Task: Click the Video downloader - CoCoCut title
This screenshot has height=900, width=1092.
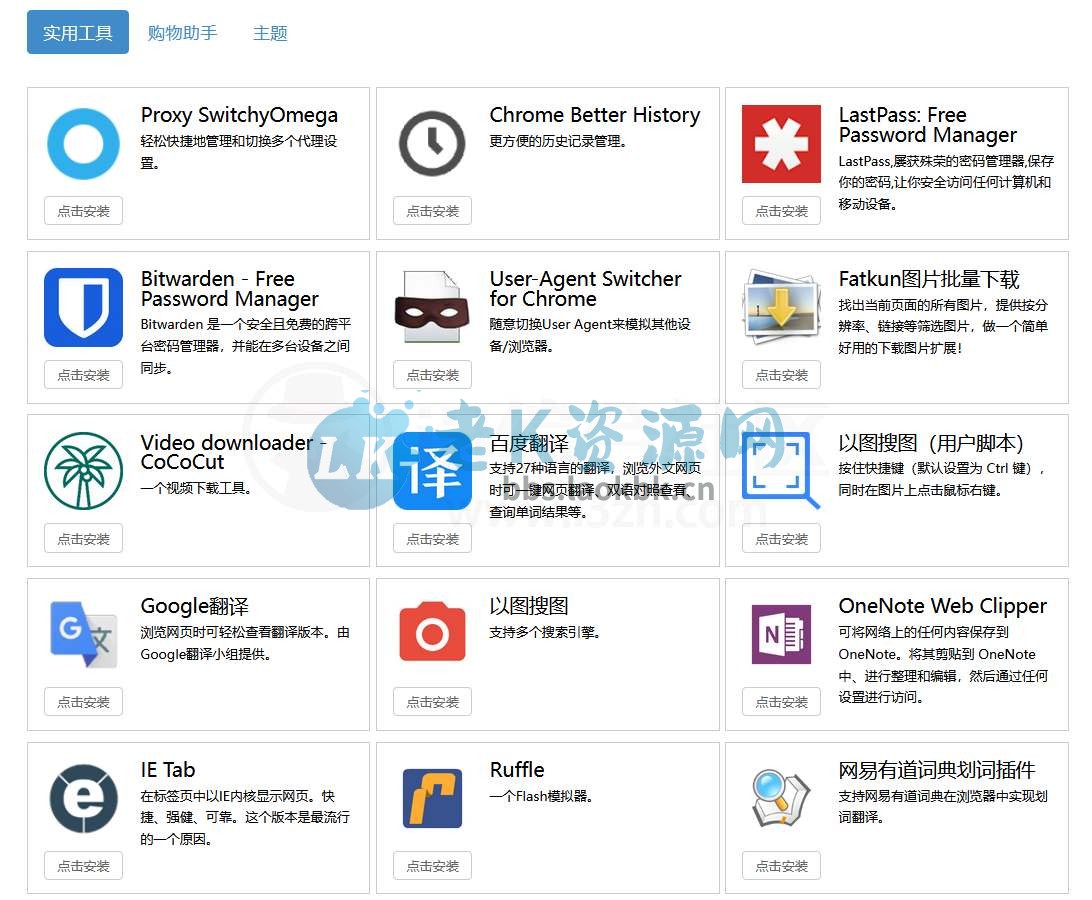Action: pyautogui.click(x=233, y=452)
